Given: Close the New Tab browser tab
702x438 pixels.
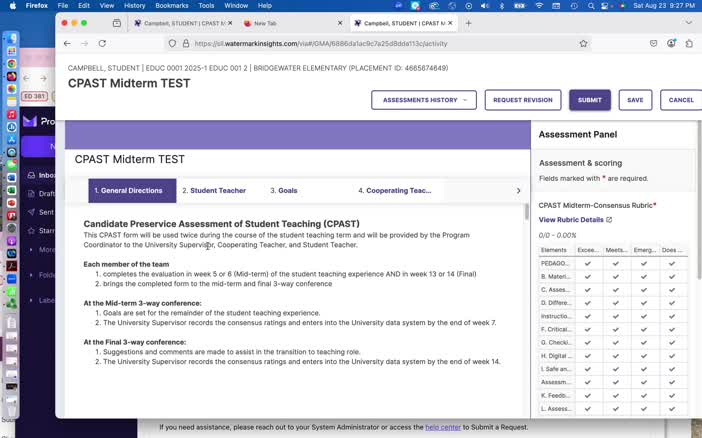Looking at the screenshot, I should tap(340, 23).
